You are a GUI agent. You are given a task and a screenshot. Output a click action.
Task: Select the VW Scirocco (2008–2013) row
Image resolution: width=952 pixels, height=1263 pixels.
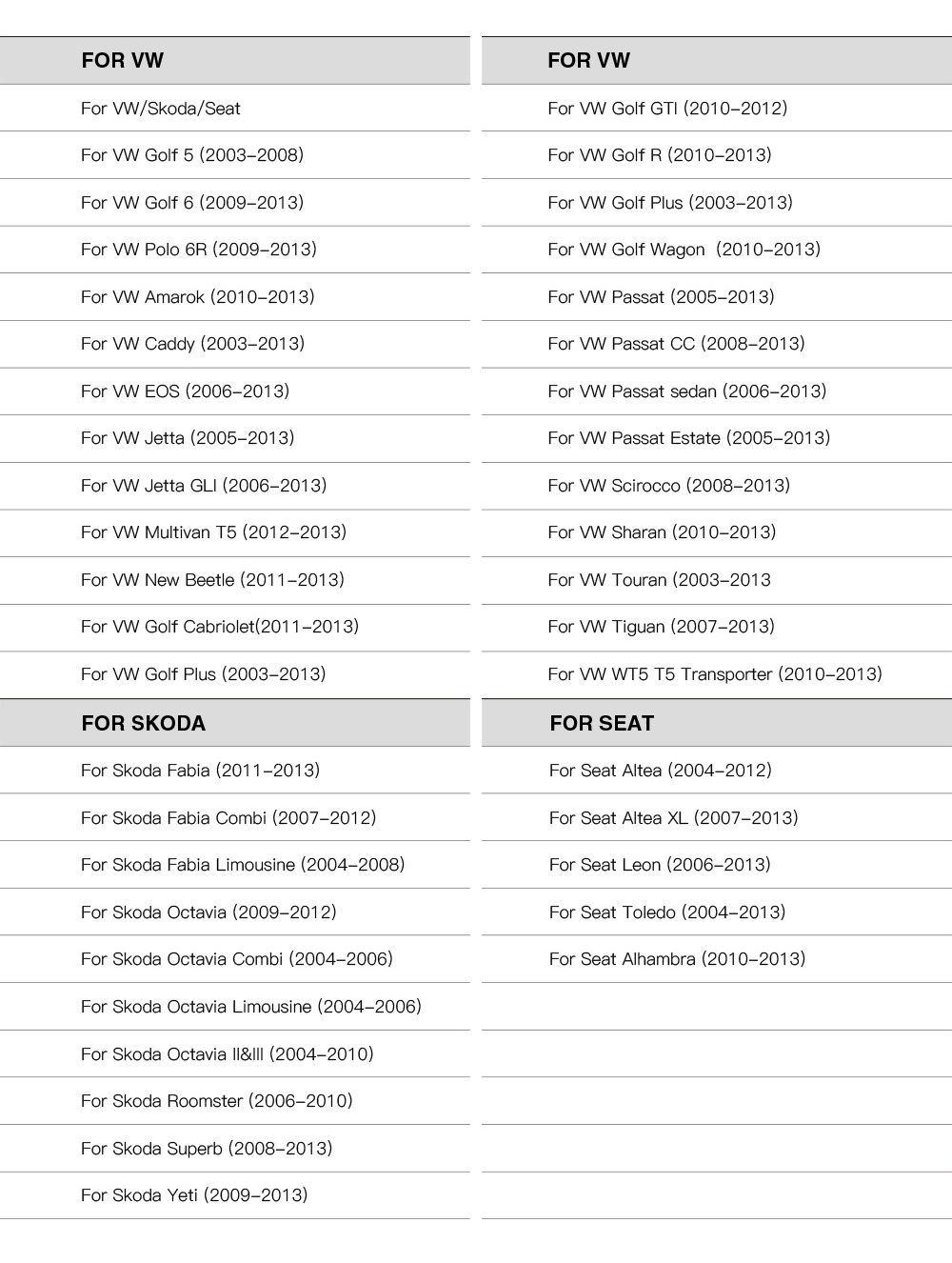(x=668, y=486)
